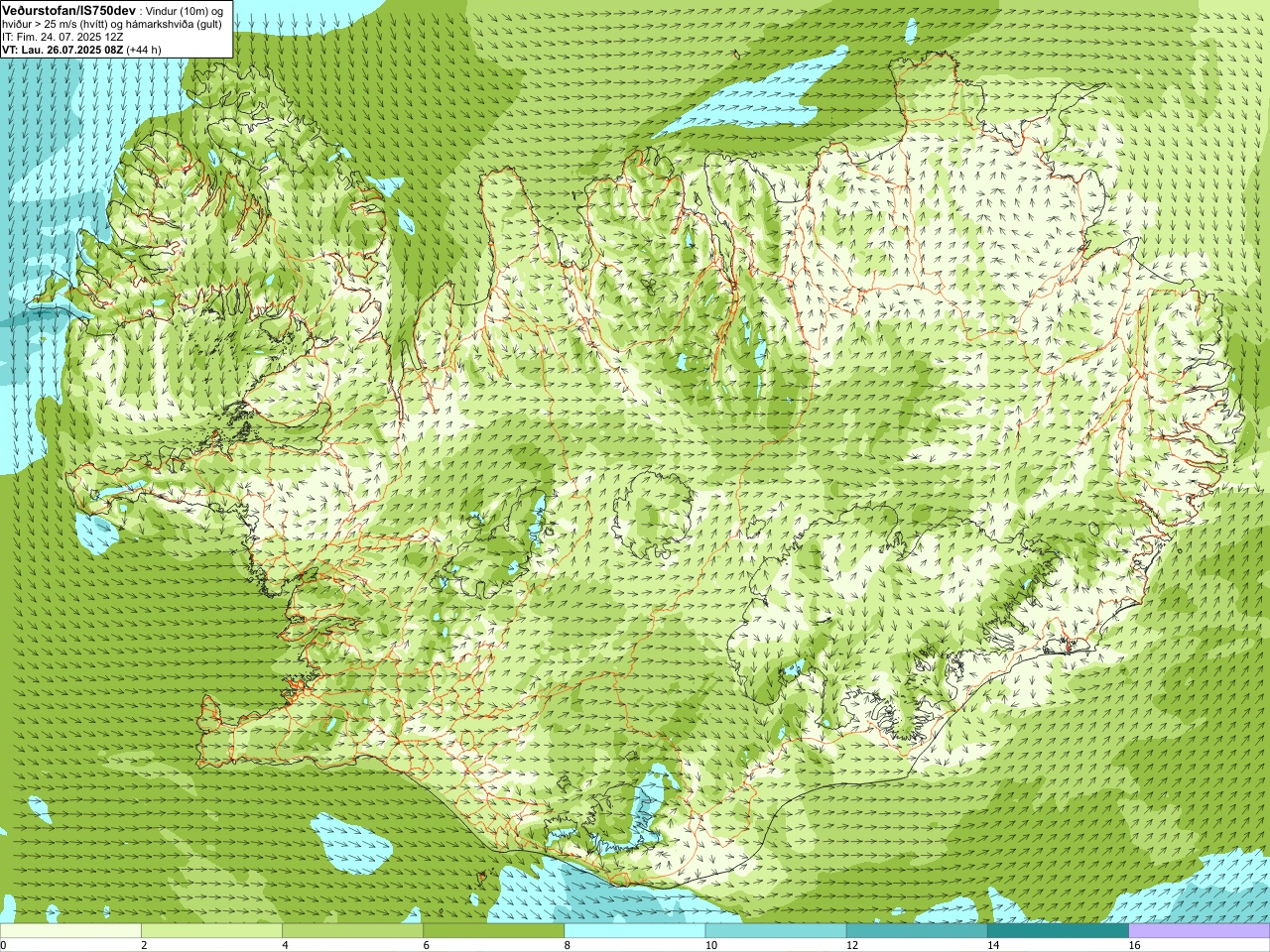Click the legend scale label 12
Image resolution: width=1270 pixels, height=952 pixels.
pyautogui.click(x=852, y=945)
